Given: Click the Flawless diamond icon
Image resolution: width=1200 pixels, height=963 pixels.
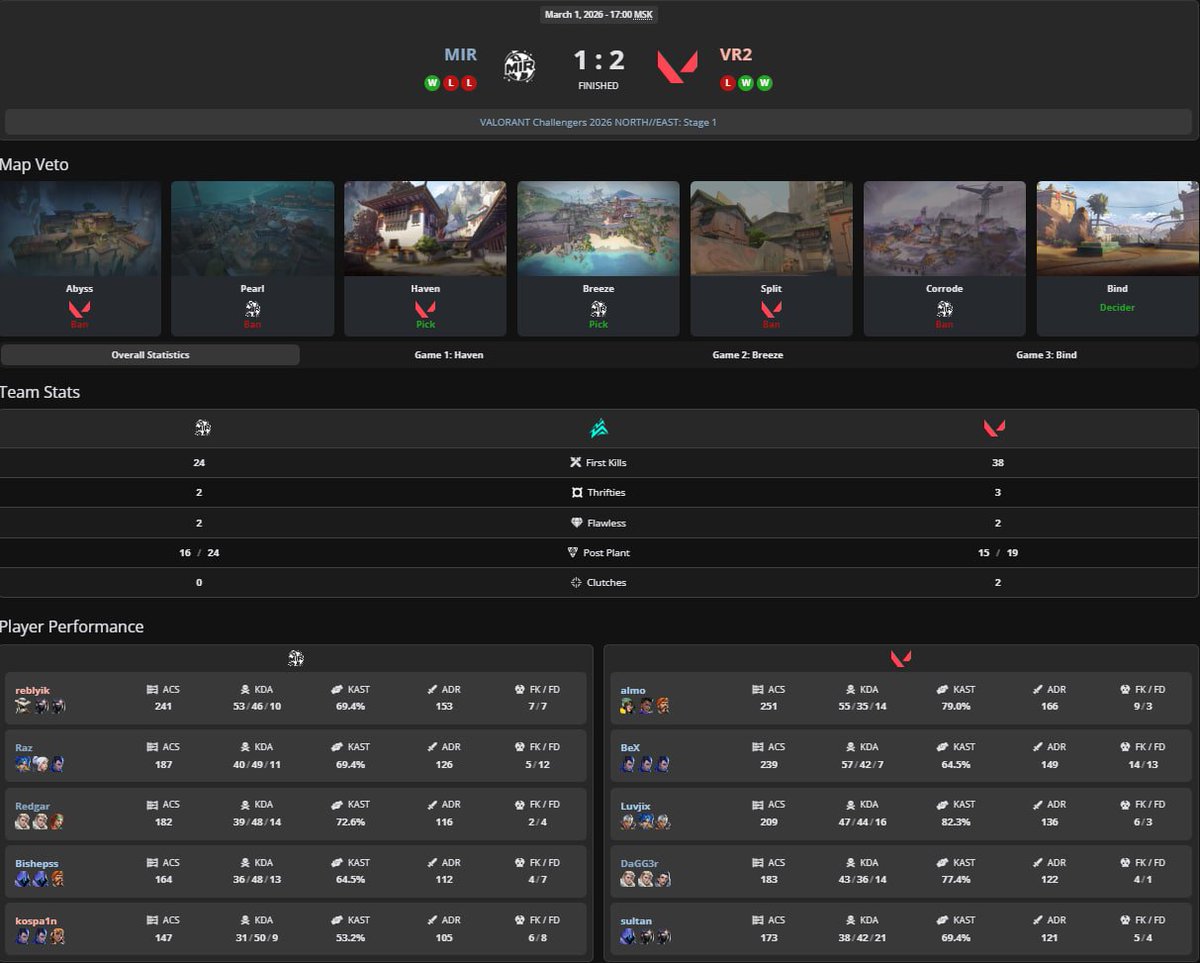Looking at the screenshot, I should (x=576, y=522).
